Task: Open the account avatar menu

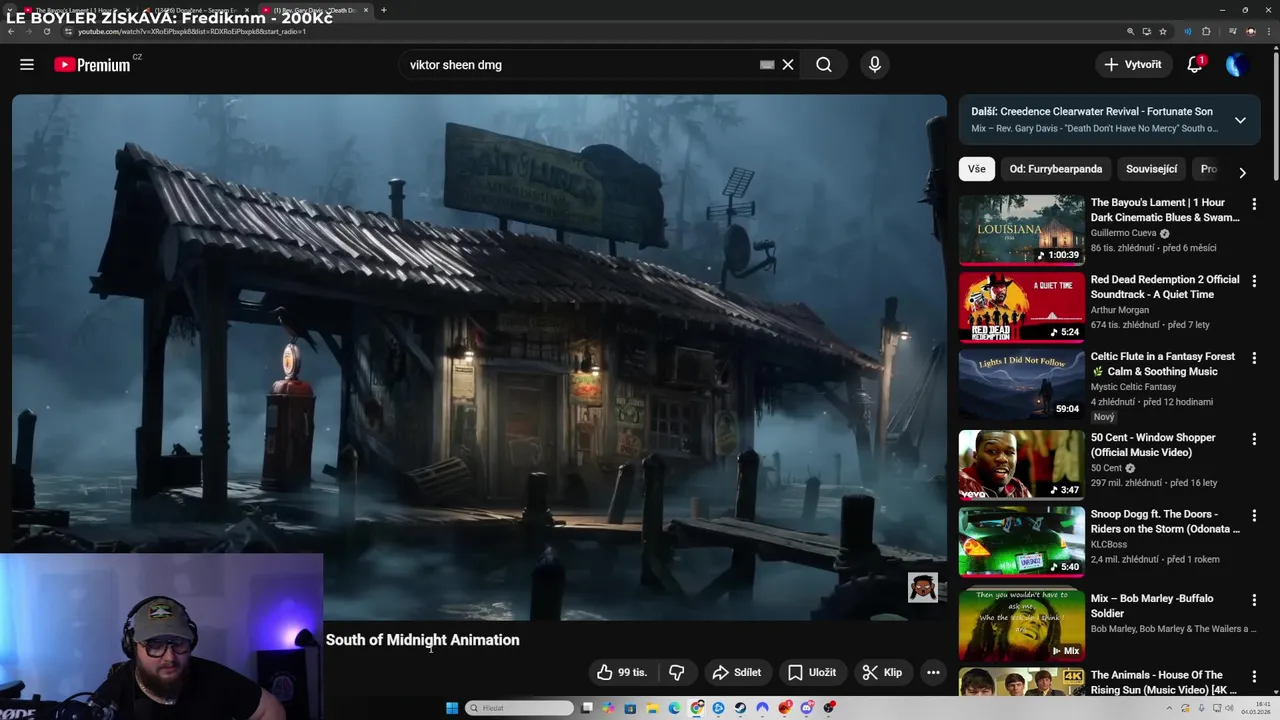Action: coord(1236,64)
